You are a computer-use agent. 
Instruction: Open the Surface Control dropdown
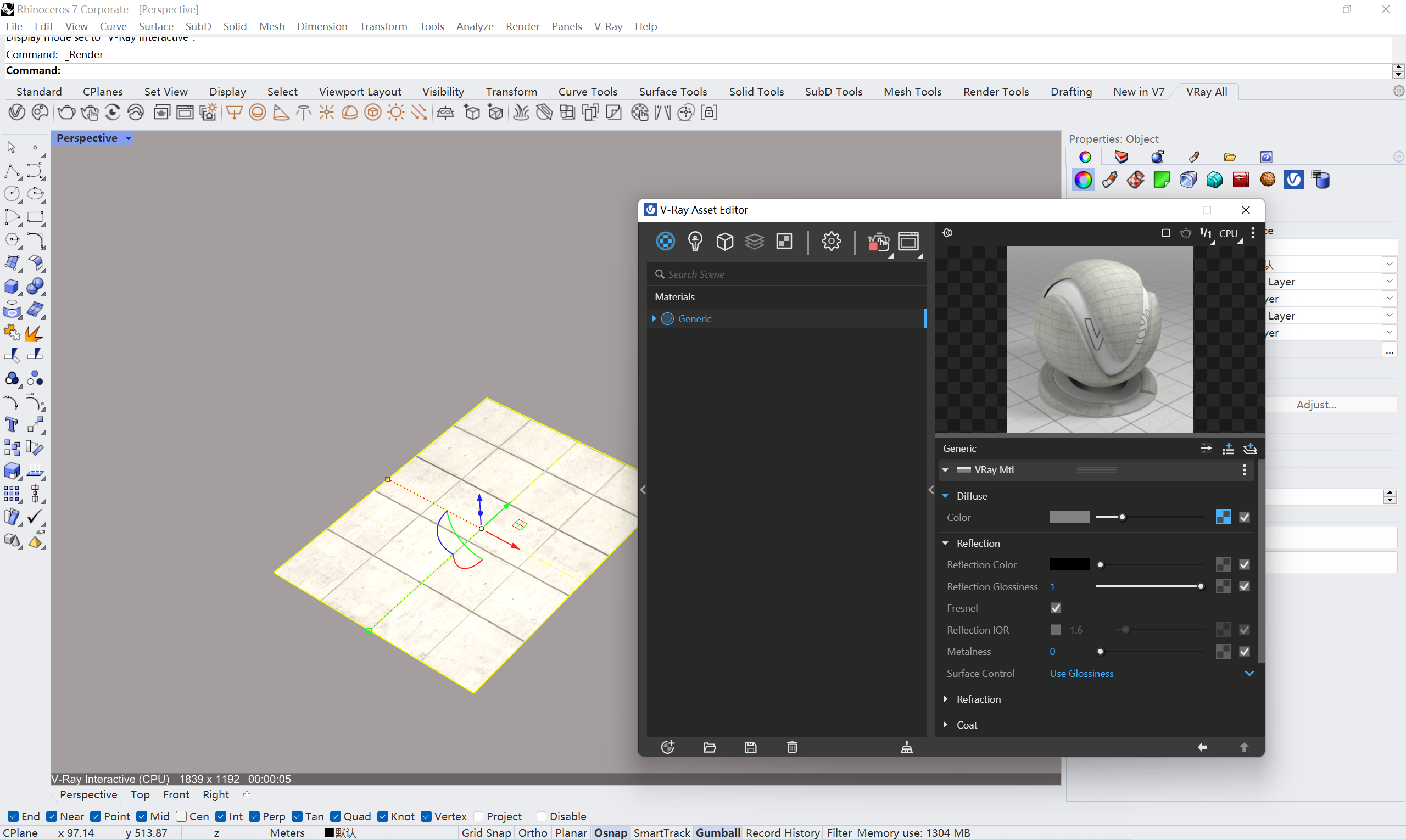tap(1151, 674)
